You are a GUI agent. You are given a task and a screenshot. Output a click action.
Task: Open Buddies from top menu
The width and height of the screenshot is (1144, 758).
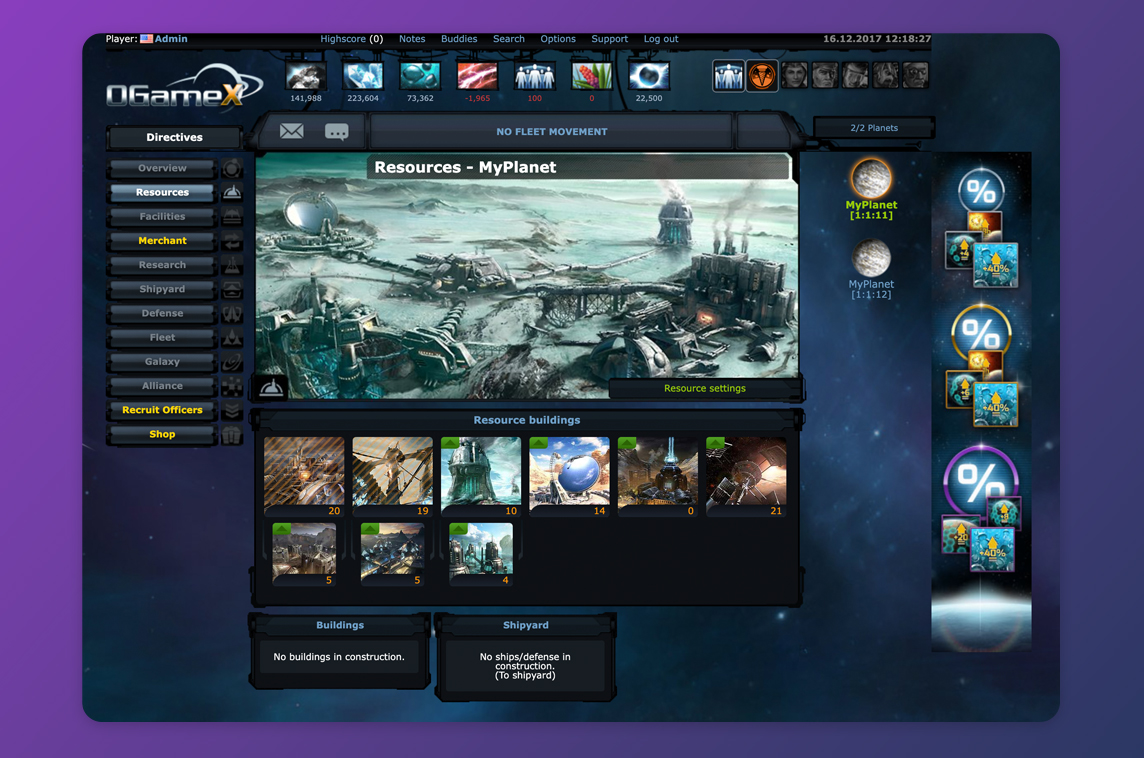click(459, 39)
